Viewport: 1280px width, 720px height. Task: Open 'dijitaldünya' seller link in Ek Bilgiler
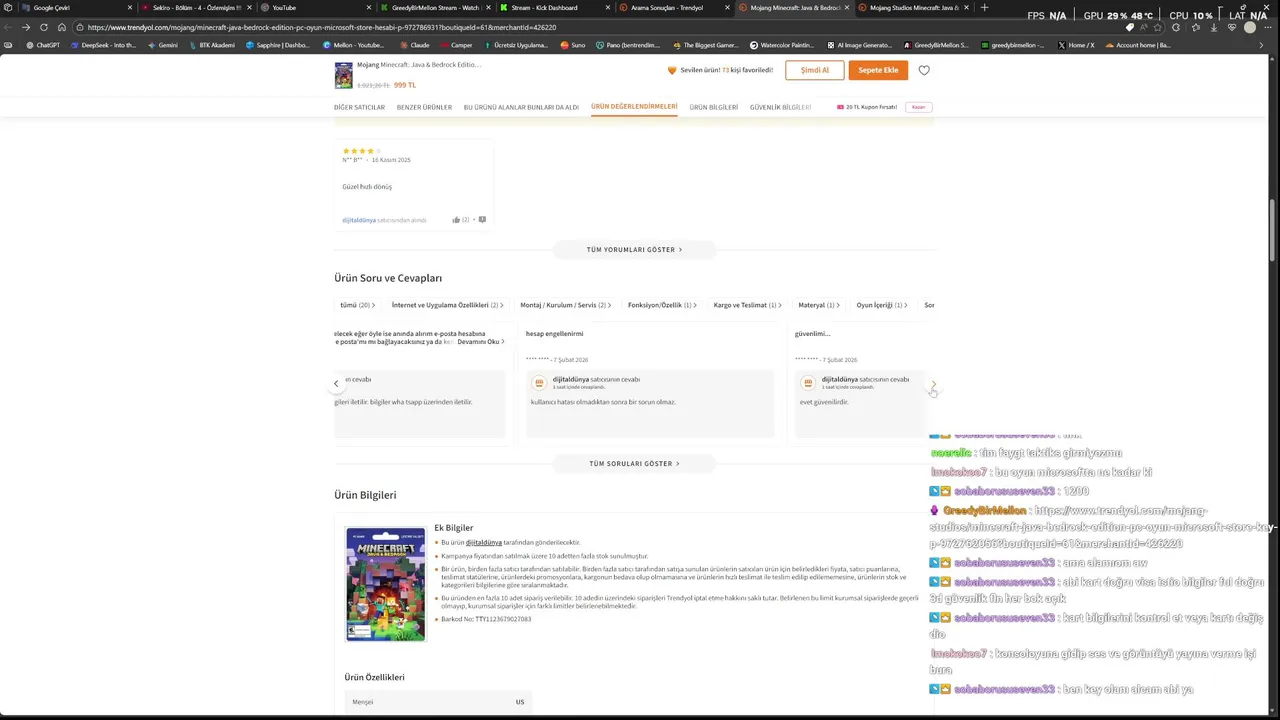[484, 542]
